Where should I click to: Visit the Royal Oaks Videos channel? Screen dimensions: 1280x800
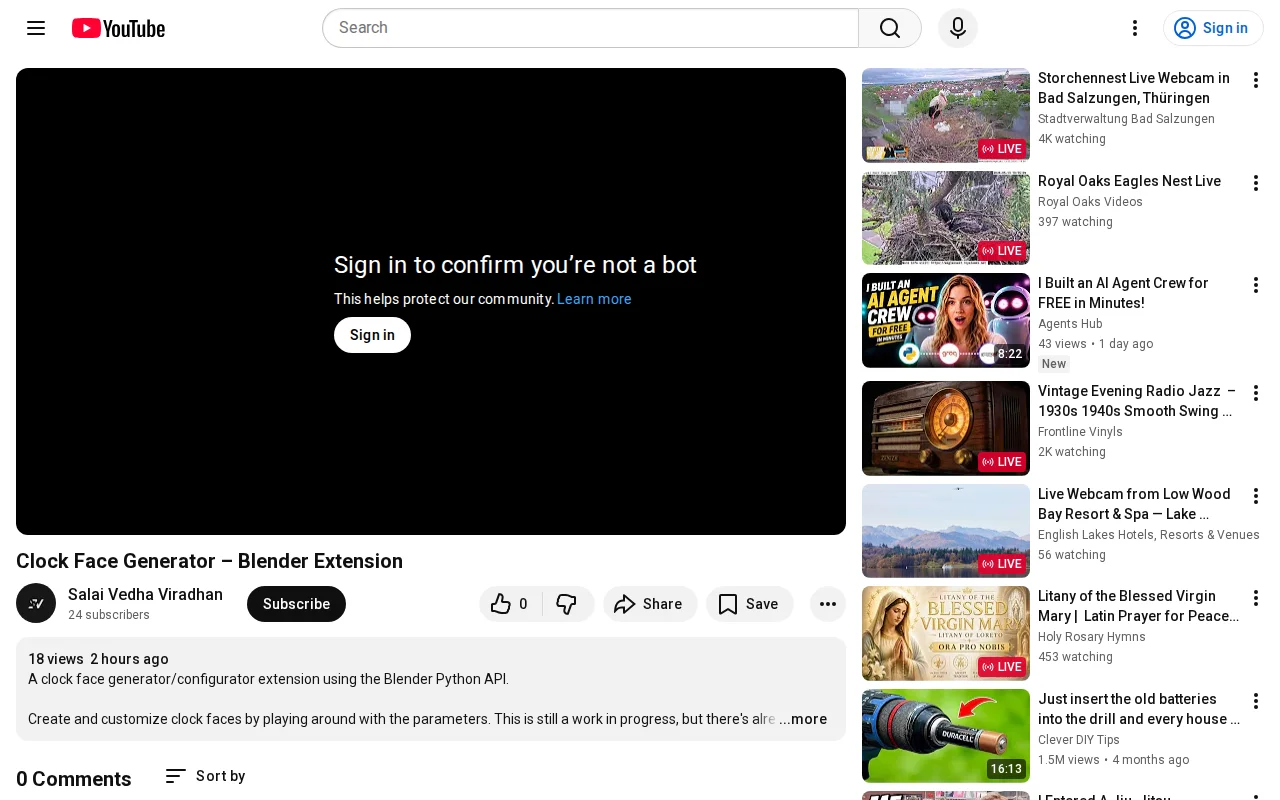1090,202
